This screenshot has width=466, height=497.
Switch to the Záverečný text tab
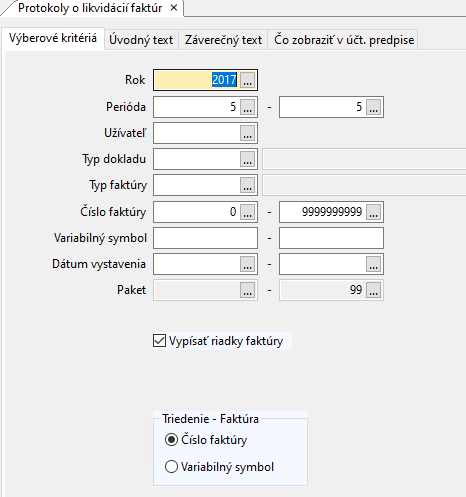[x=223, y=40]
